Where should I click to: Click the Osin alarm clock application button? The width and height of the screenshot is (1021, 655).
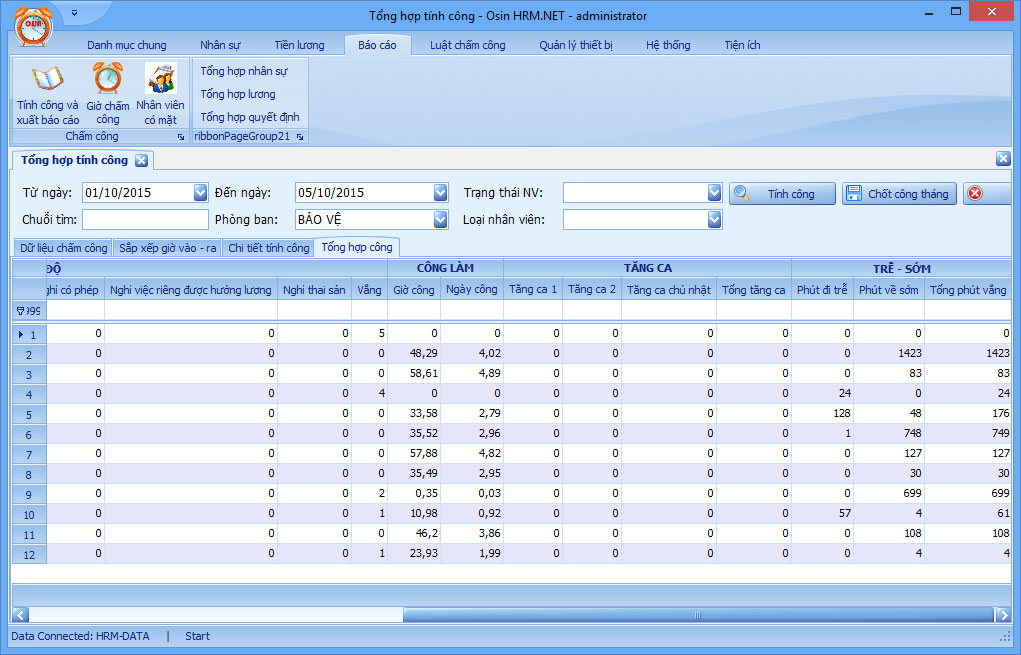point(31,28)
